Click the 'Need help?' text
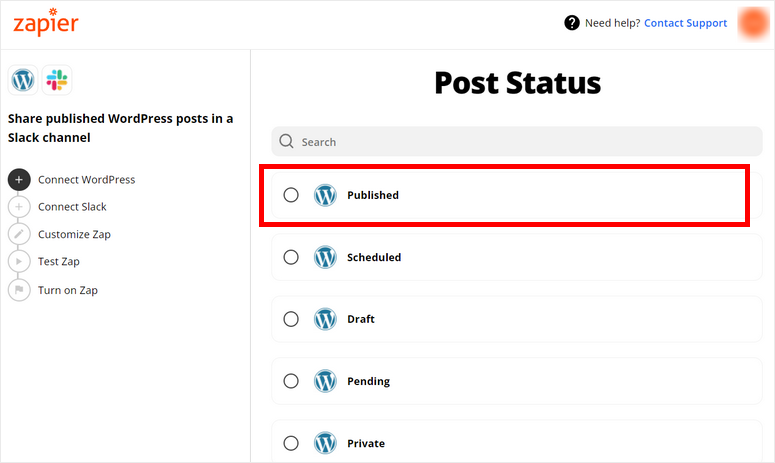The image size is (775, 463). [x=612, y=23]
